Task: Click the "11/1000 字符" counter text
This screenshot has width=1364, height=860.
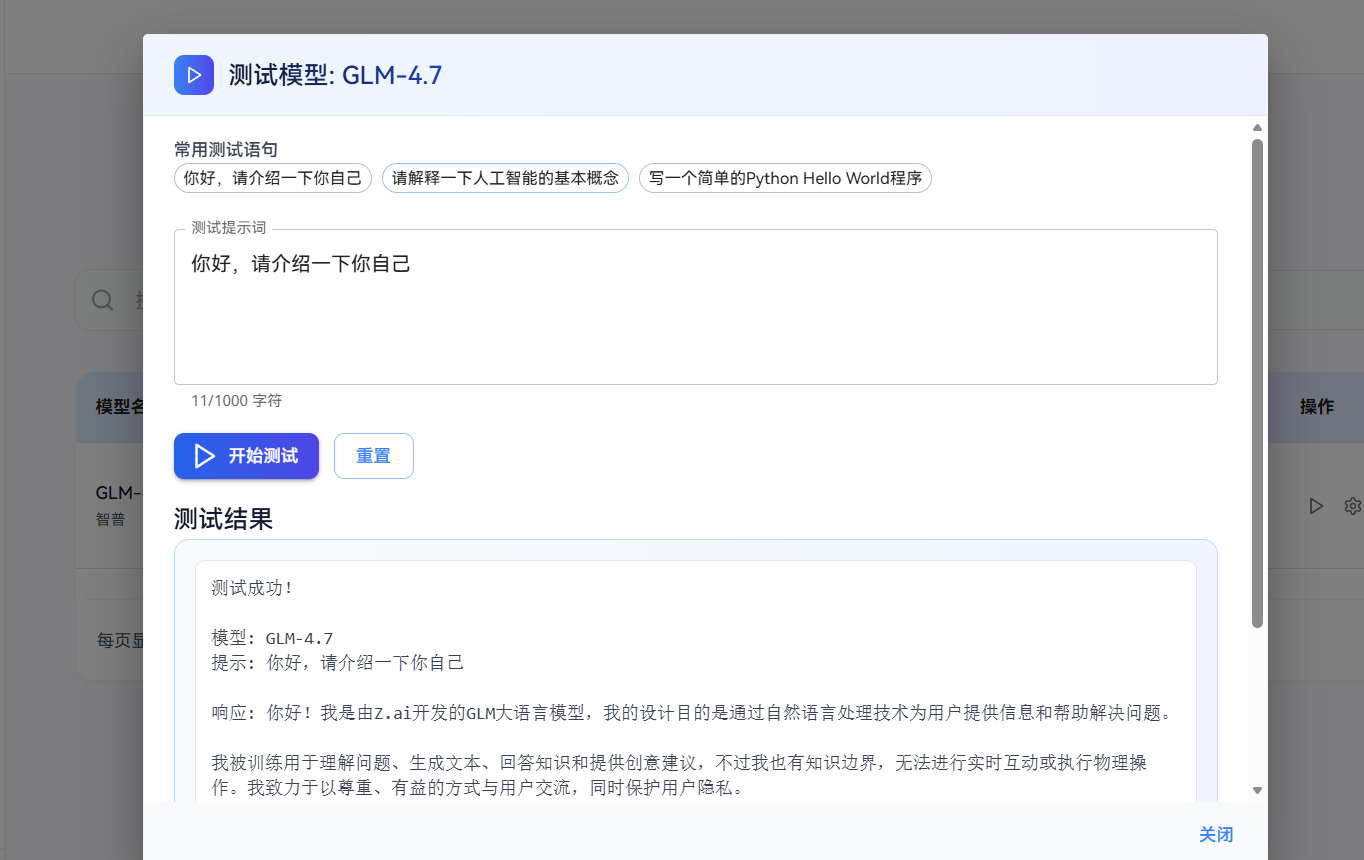Action: tap(237, 401)
